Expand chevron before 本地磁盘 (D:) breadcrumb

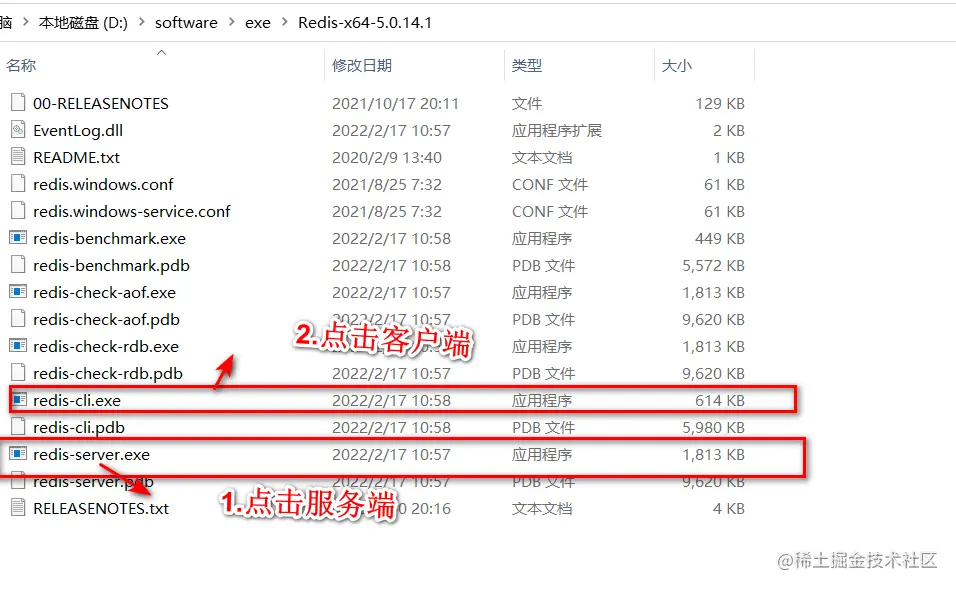coord(26,22)
